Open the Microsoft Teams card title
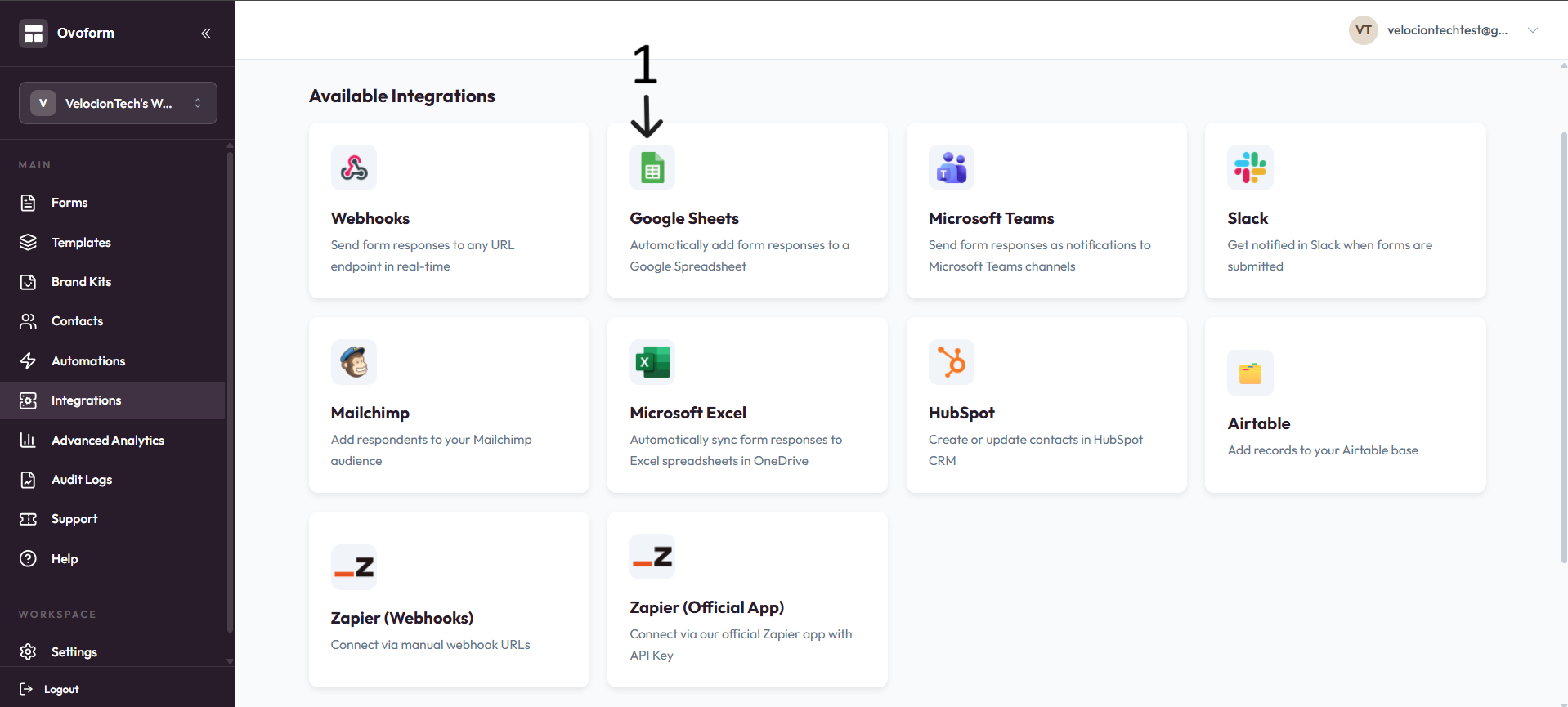 click(992, 218)
